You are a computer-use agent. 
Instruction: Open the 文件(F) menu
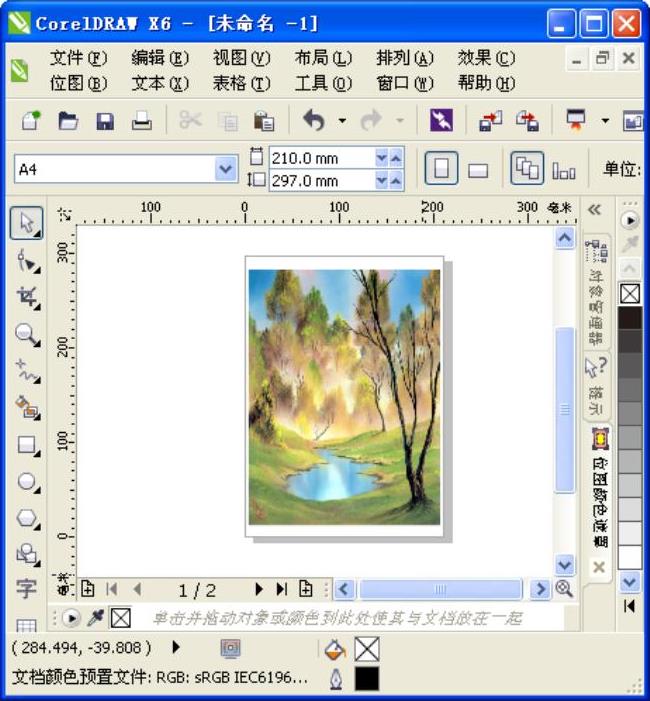point(78,58)
